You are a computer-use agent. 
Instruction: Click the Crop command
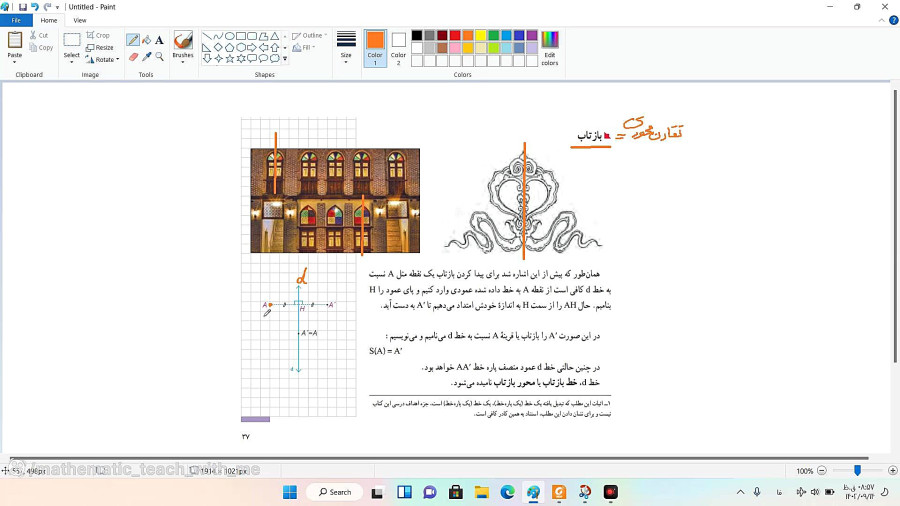point(98,35)
